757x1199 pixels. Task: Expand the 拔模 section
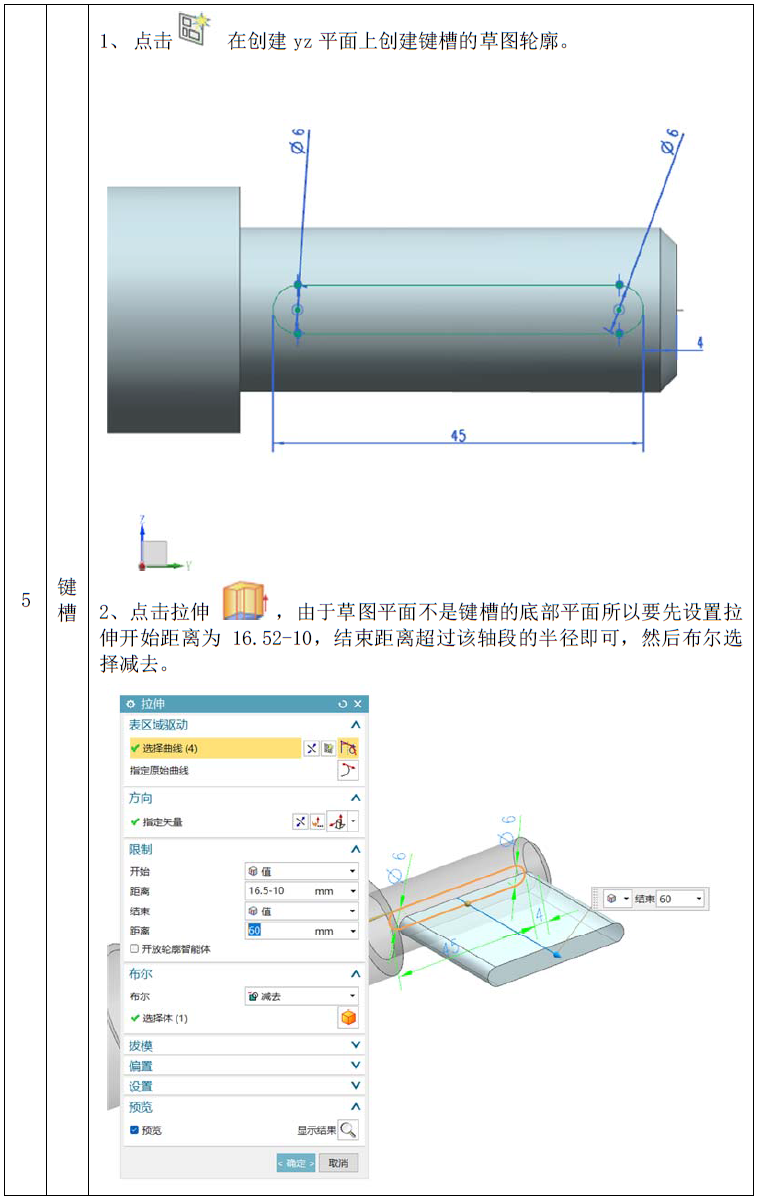coord(243,1045)
